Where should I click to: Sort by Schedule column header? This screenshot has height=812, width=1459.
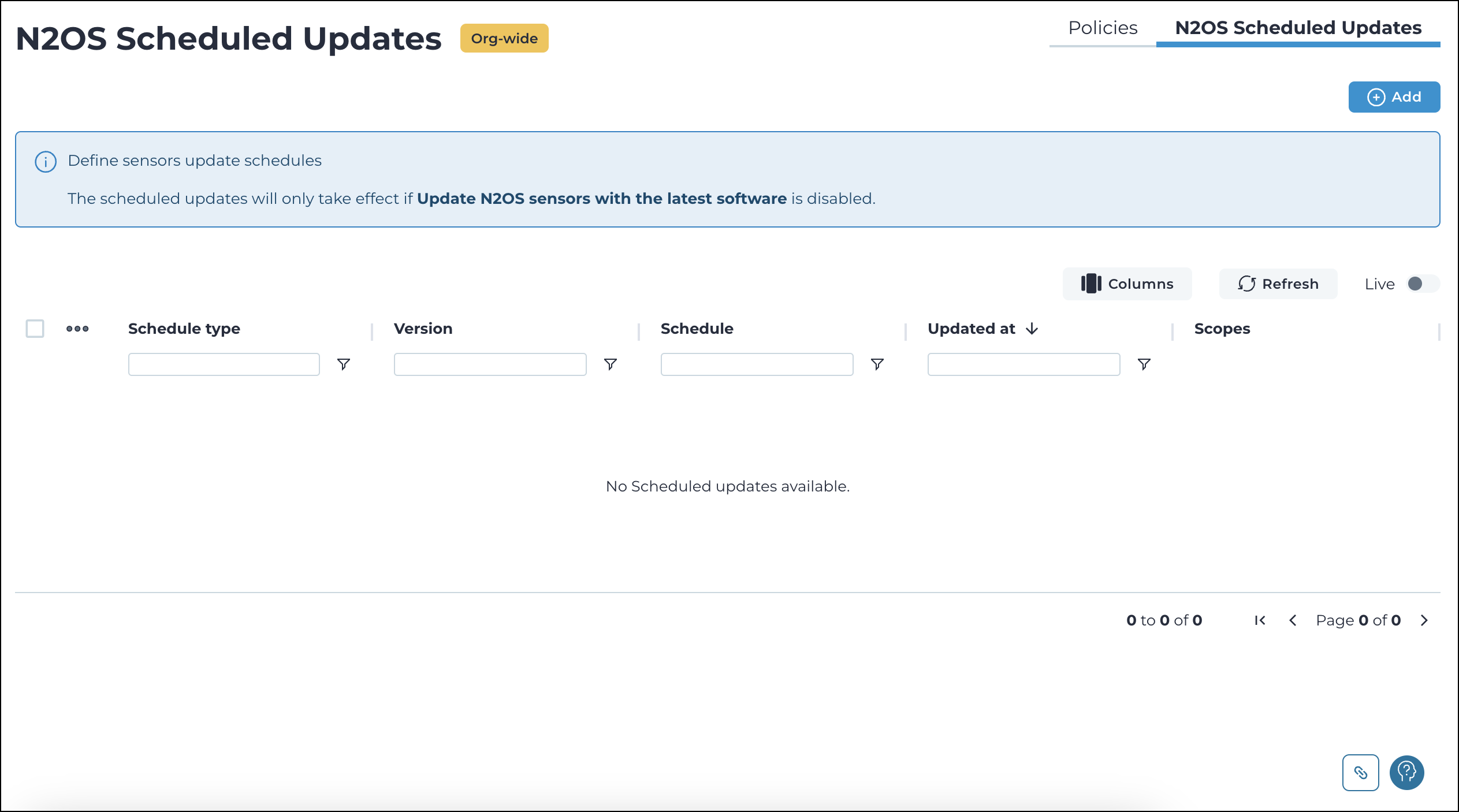click(x=697, y=329)
